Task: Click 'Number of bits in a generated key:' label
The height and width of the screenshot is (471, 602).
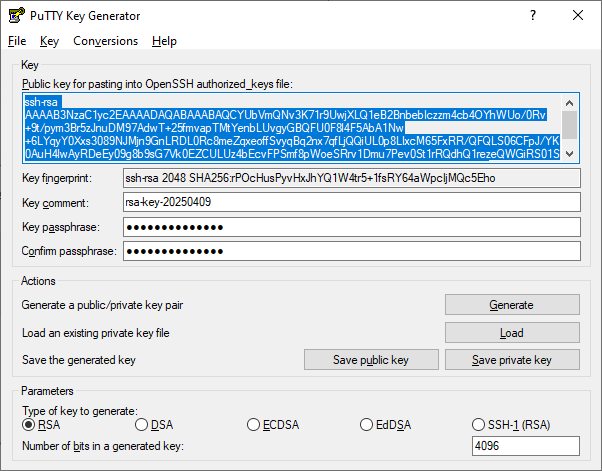Action: [103, 446]
